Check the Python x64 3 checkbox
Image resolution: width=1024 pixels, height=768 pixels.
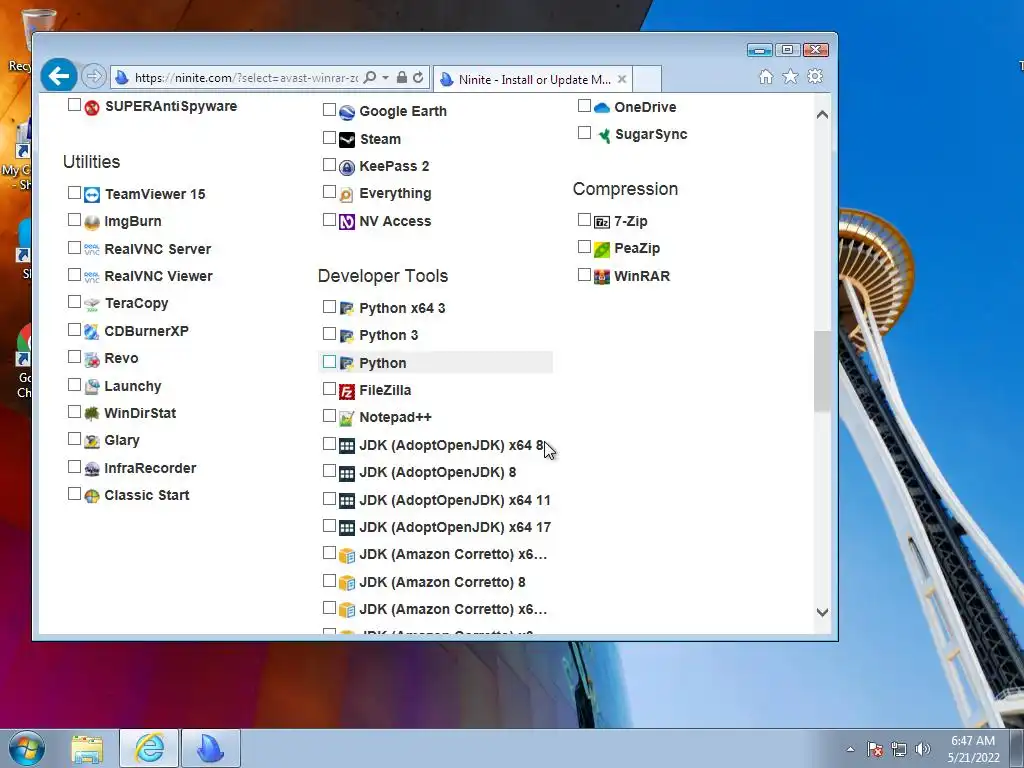[x=329, y=306]
